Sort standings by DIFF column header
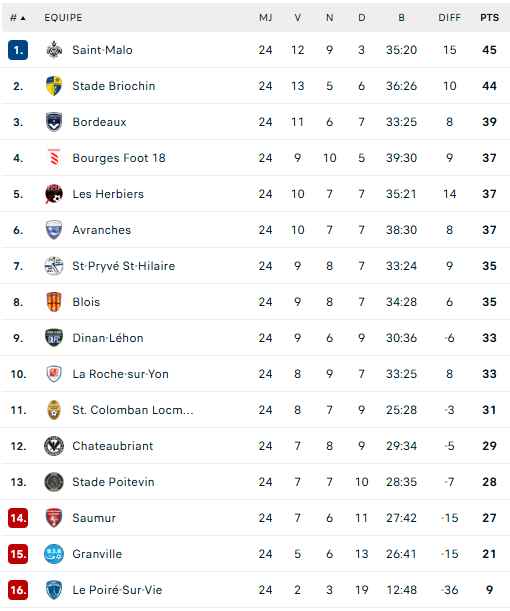Viewport: 510px width, 611px height. pyautogui.click(x=449, y=18)
